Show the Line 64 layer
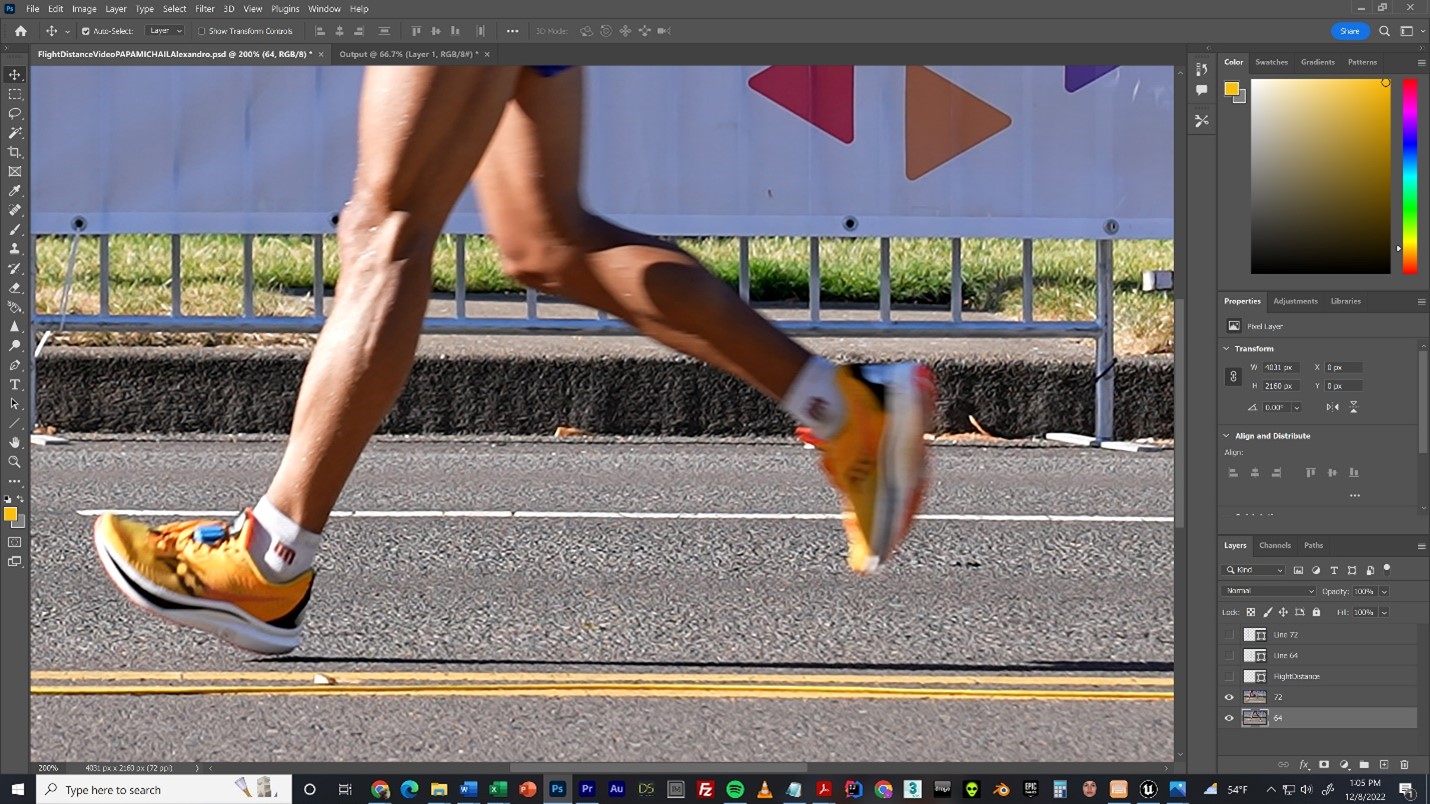The height and width of the screenshot is (804, 1430). point(1229,656)
